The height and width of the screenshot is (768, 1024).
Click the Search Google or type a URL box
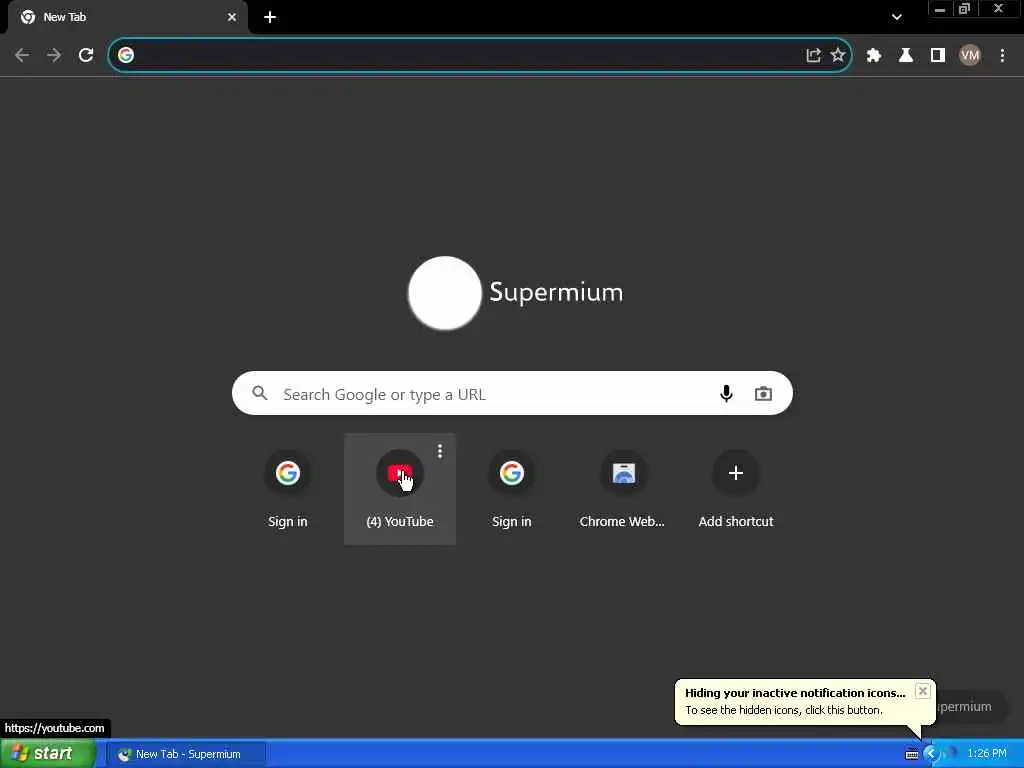tap(512, 393)
